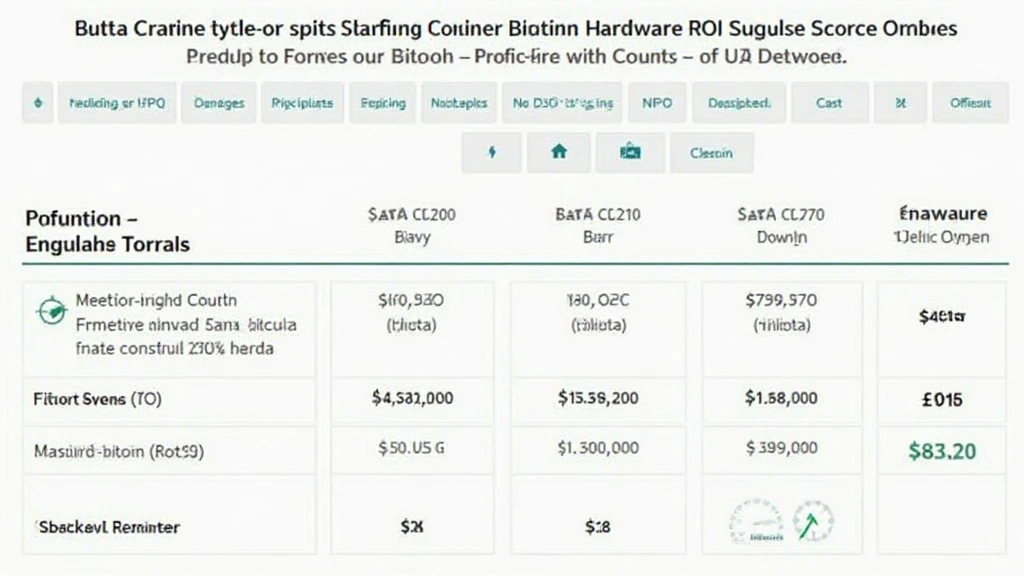Click the home icon button

(559, 153)
